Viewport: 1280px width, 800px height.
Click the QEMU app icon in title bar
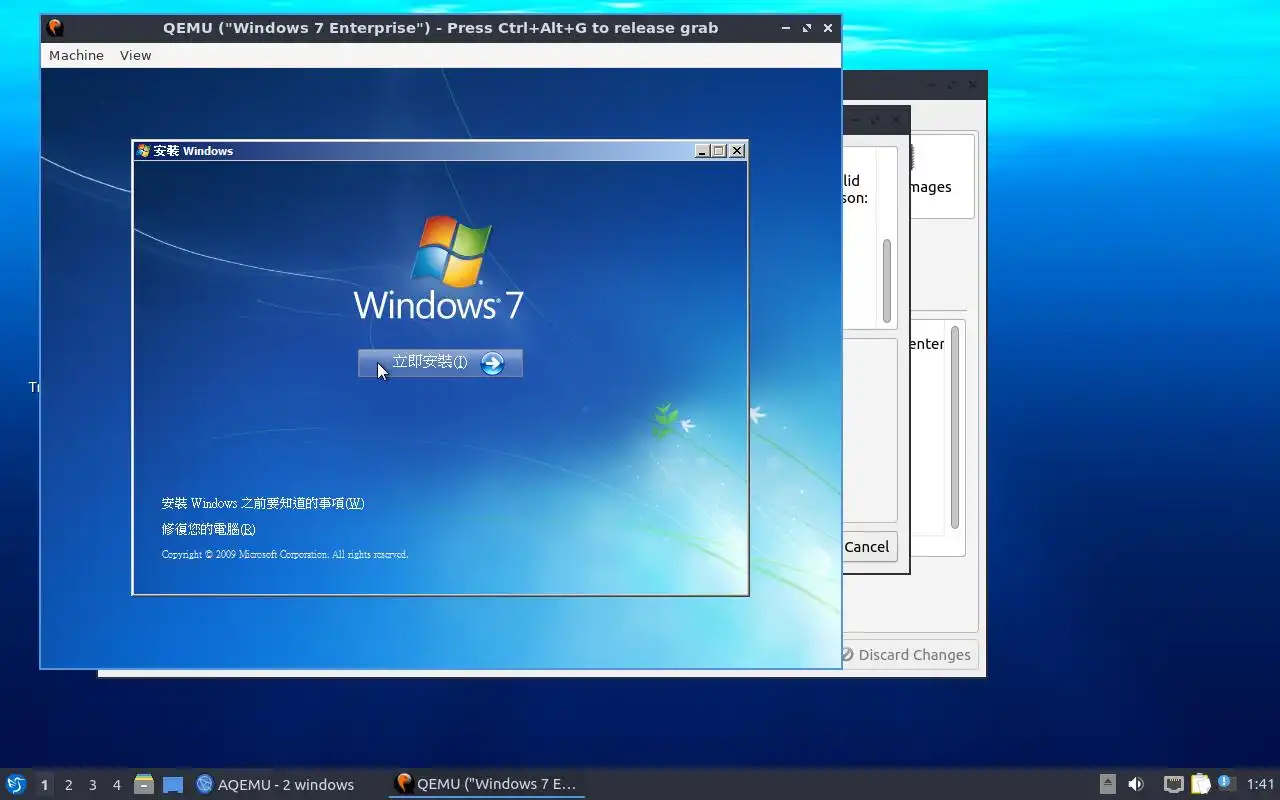point(55,28)
